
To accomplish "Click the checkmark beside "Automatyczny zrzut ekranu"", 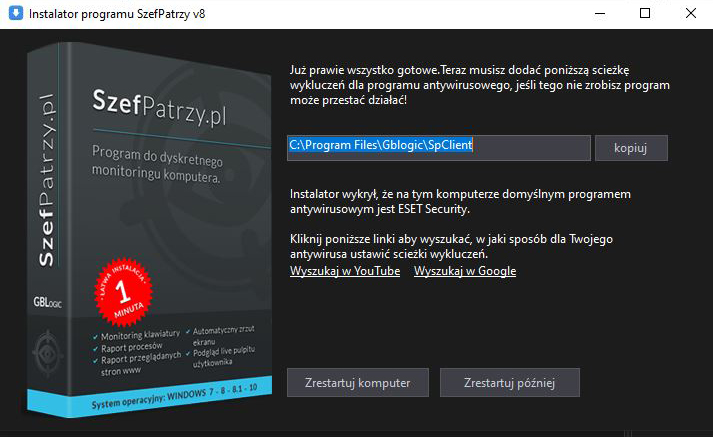I will [x=188, y=332].
